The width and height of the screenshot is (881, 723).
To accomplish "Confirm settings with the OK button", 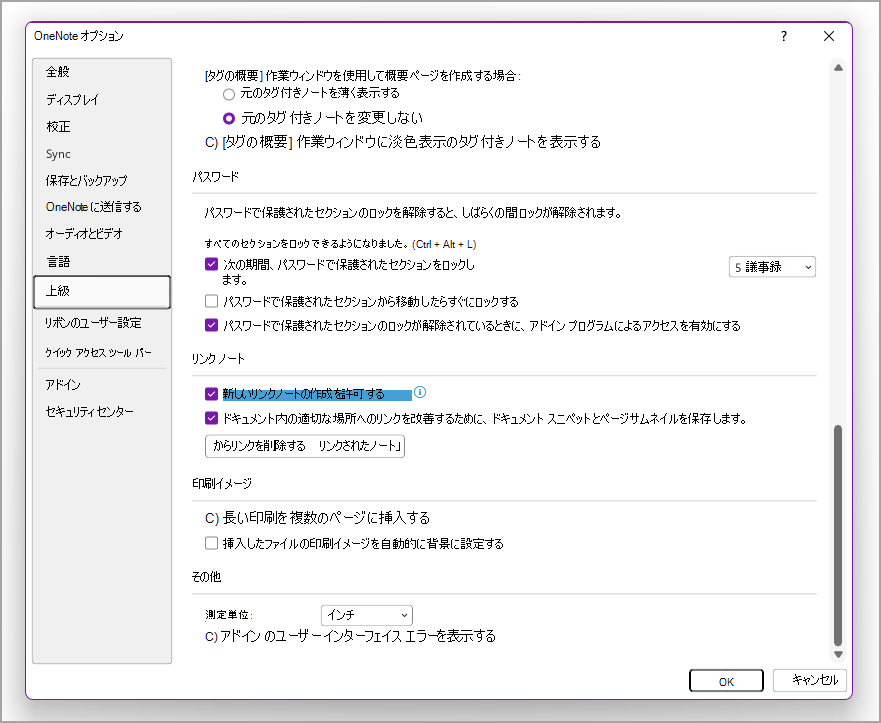I will [x=726, y=681].
